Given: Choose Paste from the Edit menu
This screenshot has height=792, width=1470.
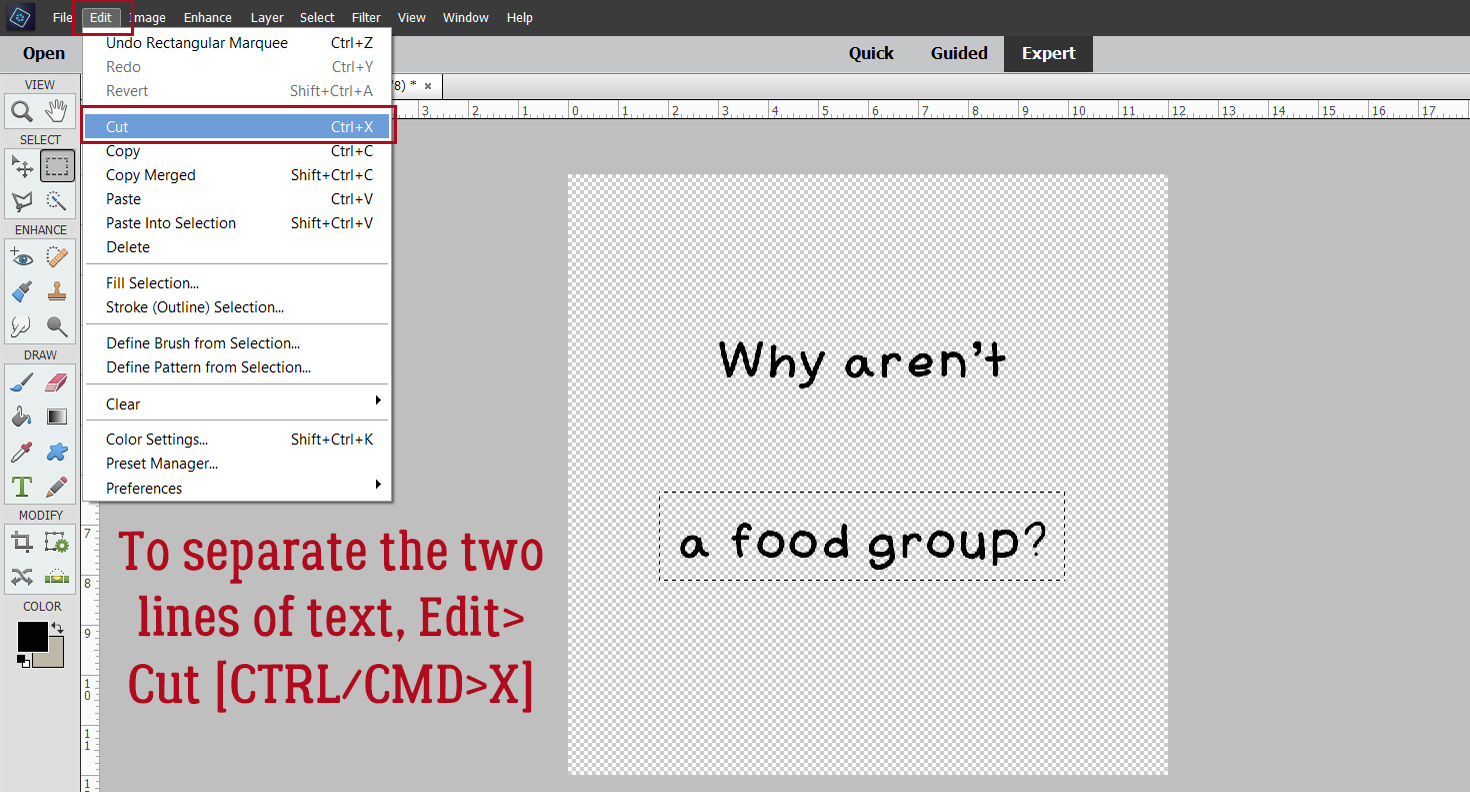Looking at the screenshot, I should [x=237, y=199].
